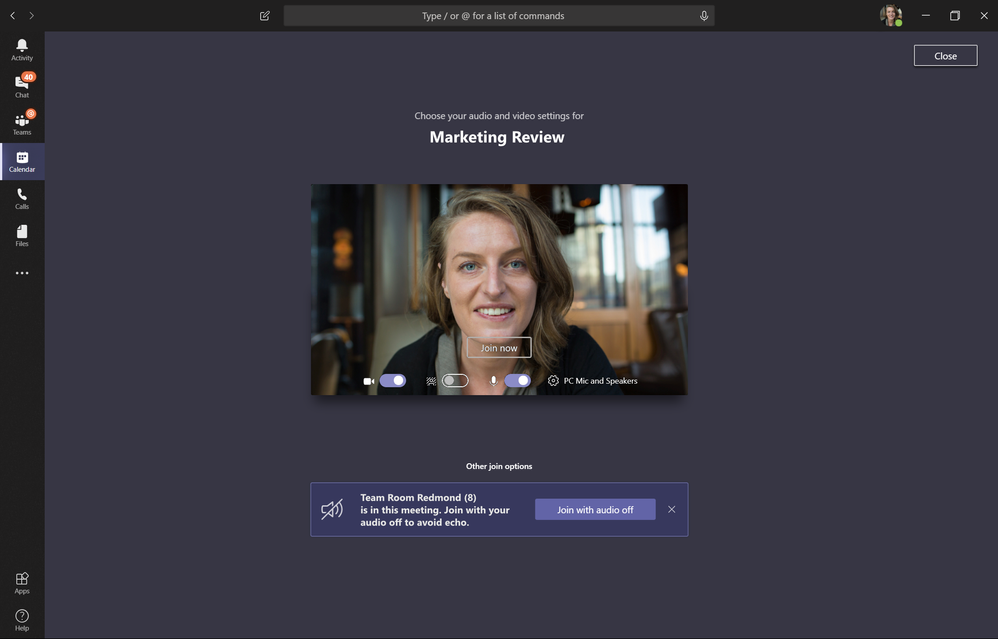The image size is (998, 639).
Task: Open the Calls section
Action: point(22,199)
